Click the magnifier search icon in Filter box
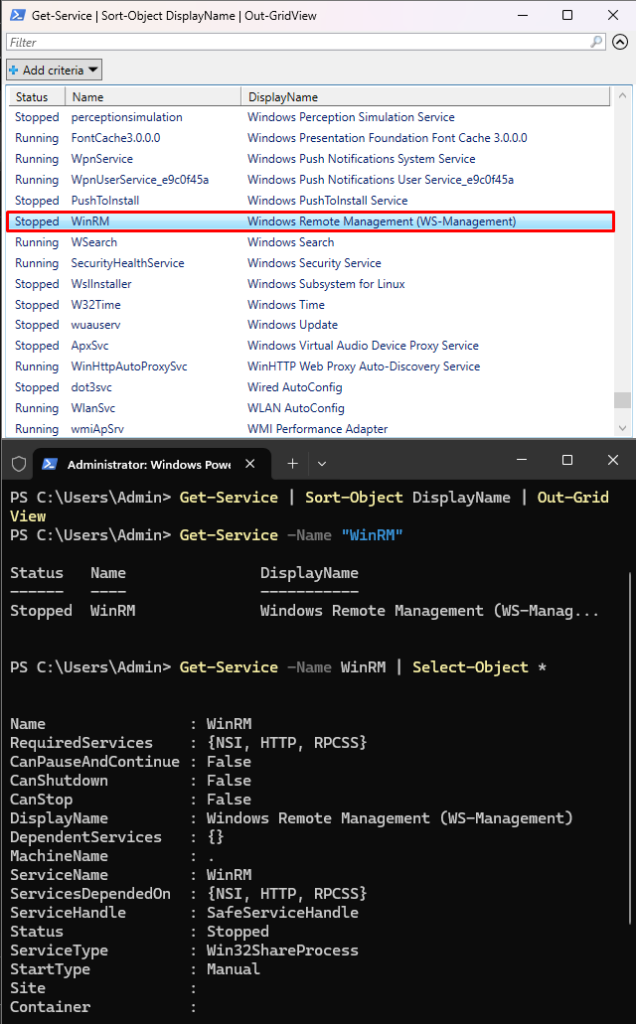This screenshot has height=1024, width=636. point(596,42)
